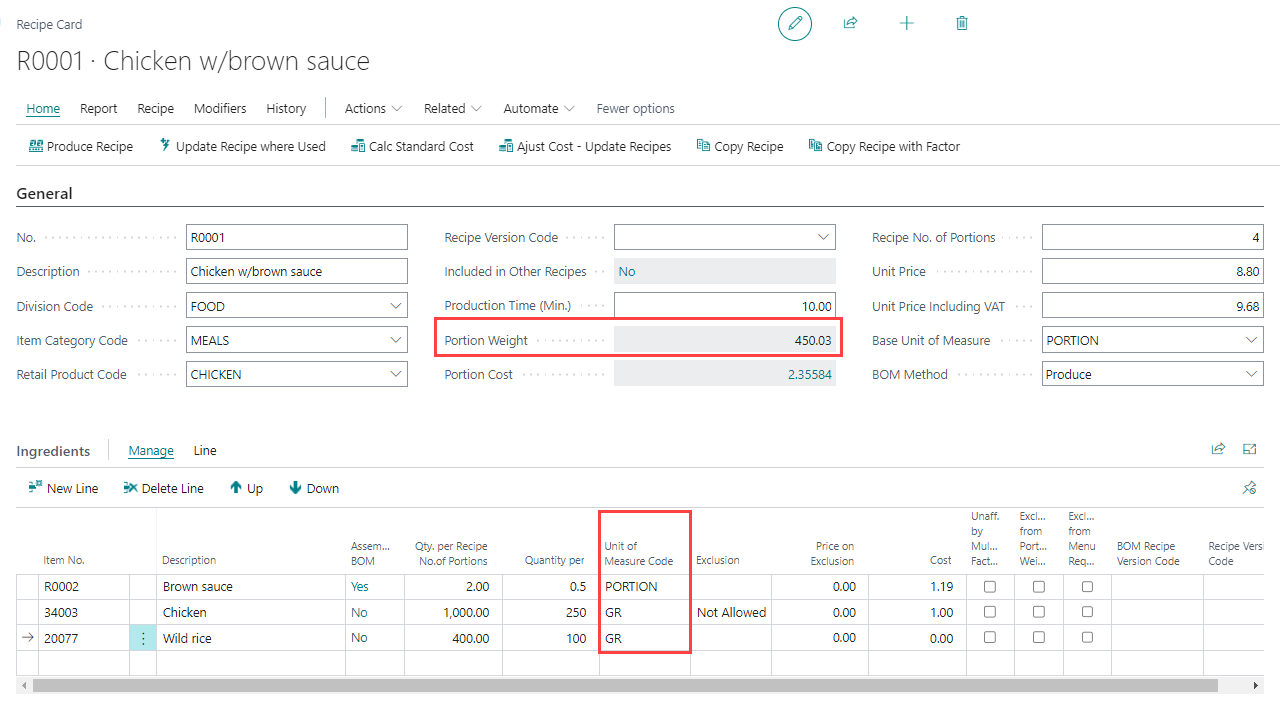This screenshot has height=714, width=1280.
Task: Switch to the Modifiers tab
Action: [220, 108]
